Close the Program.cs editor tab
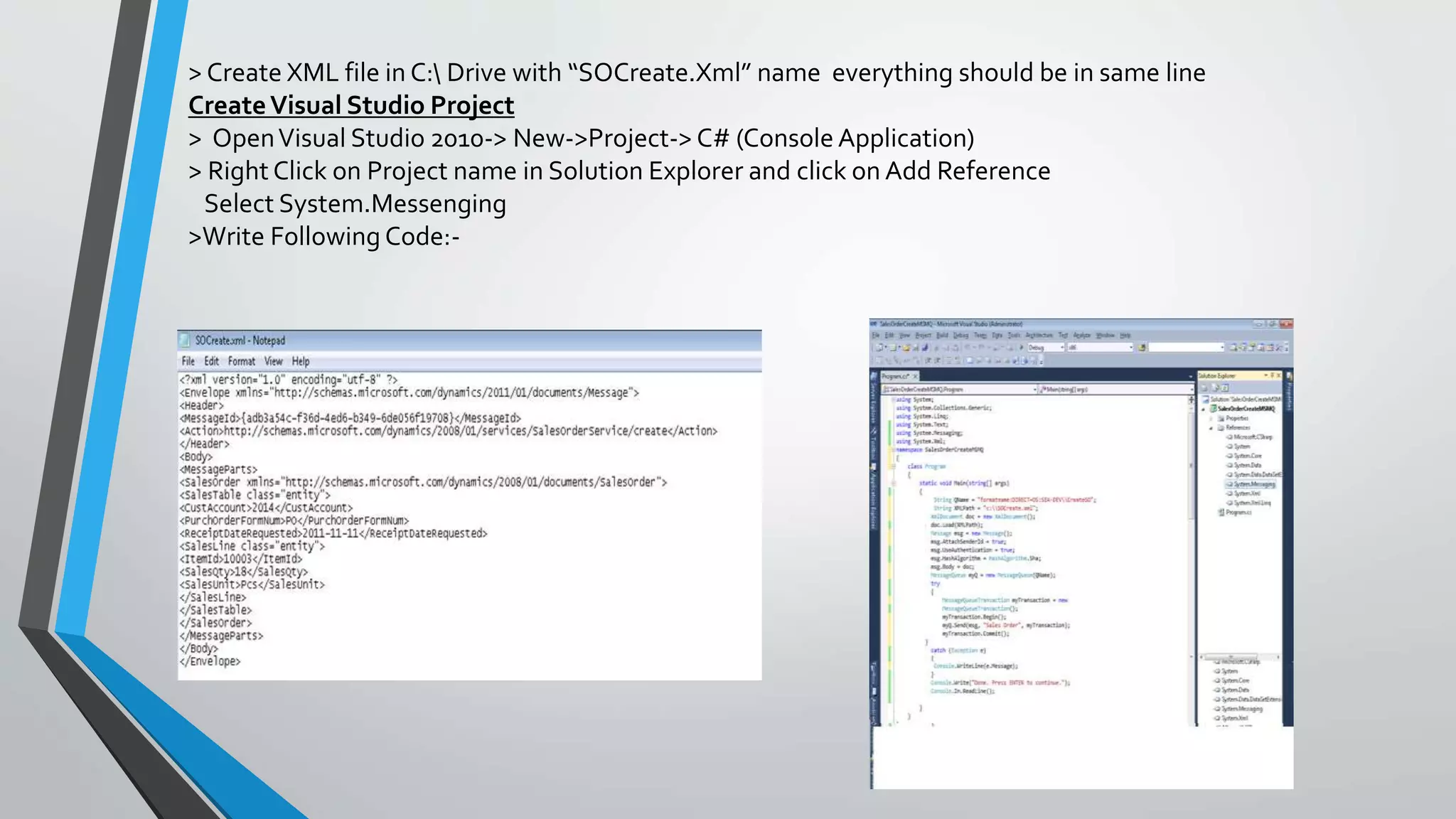Viewport: 1456px width, 819px height. [x=916, y=376]
